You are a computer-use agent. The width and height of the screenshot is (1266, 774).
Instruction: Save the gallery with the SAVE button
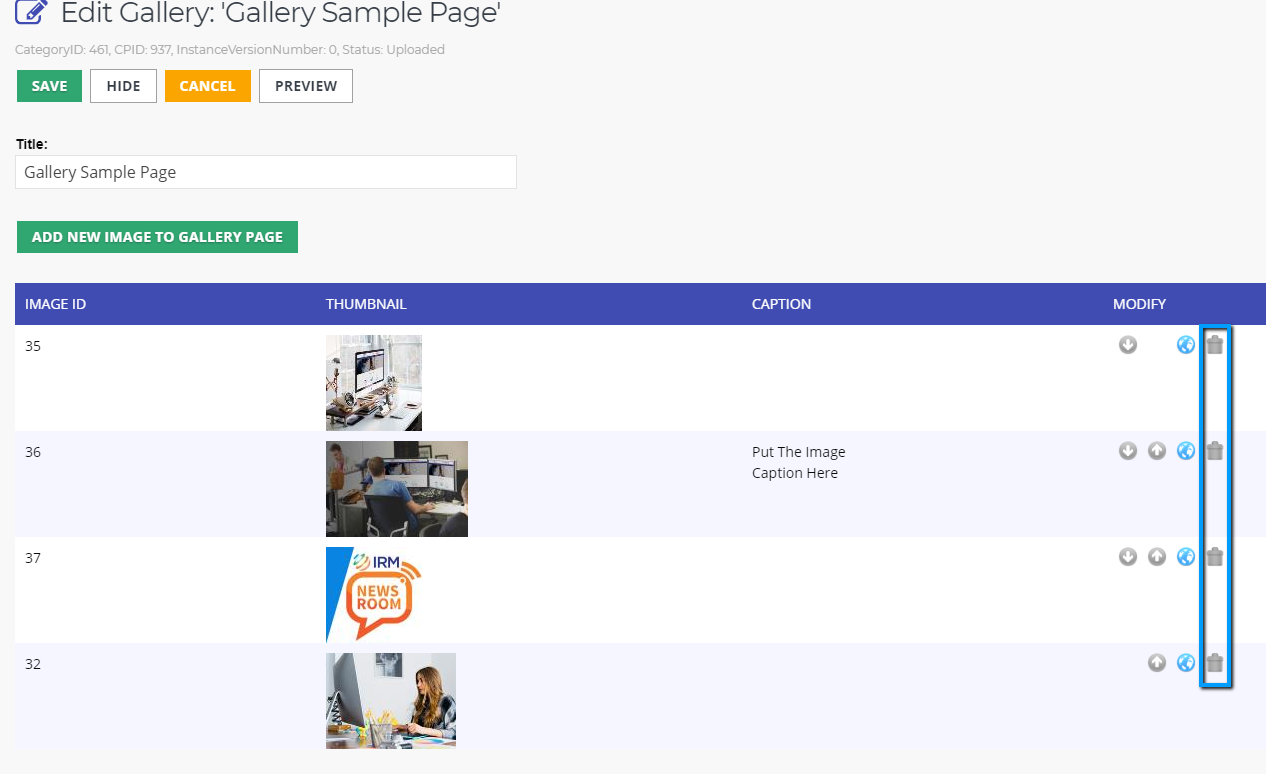(x=49, y=86)
